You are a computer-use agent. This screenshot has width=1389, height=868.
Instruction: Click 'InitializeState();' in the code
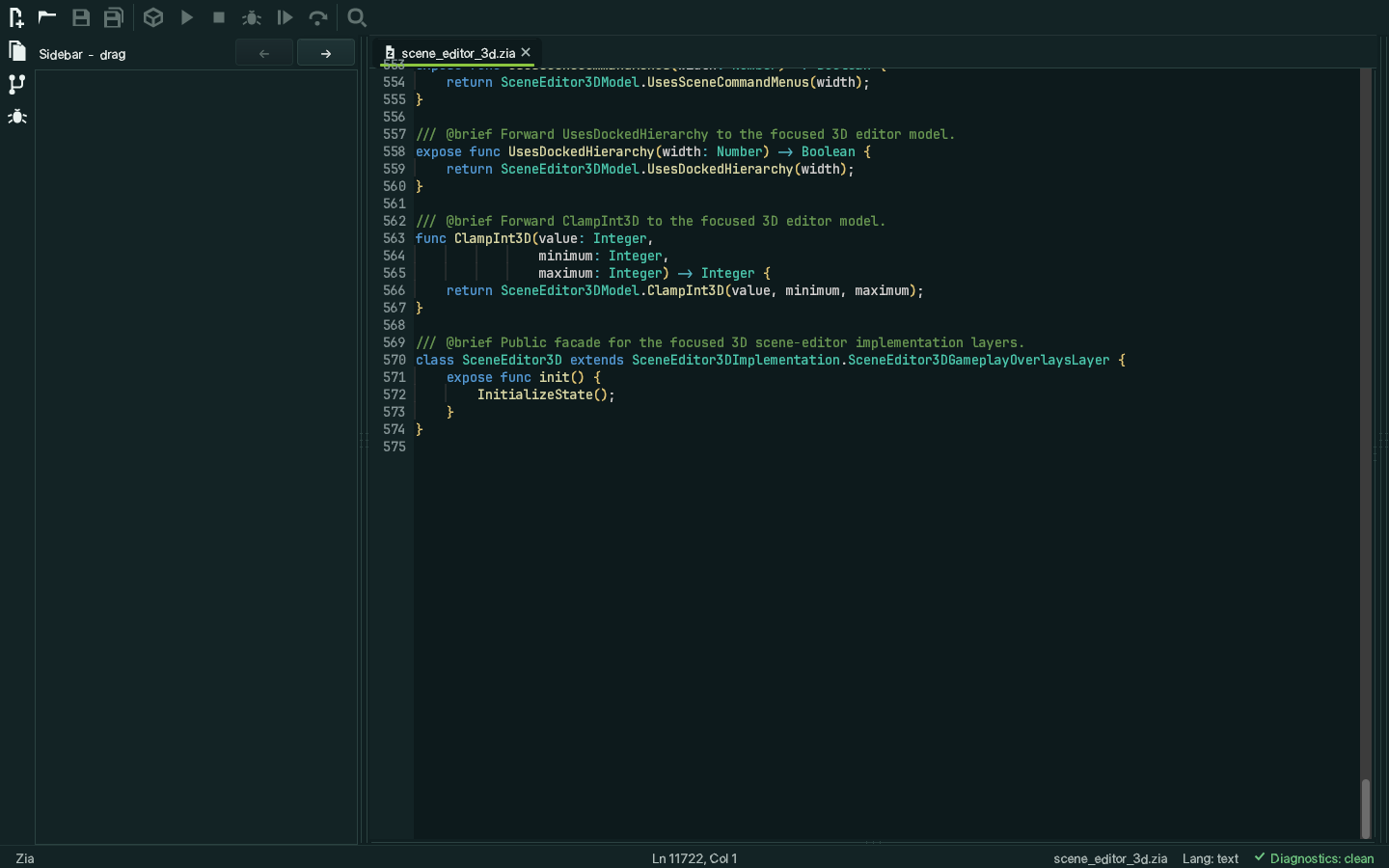click(x=546, y=394)
